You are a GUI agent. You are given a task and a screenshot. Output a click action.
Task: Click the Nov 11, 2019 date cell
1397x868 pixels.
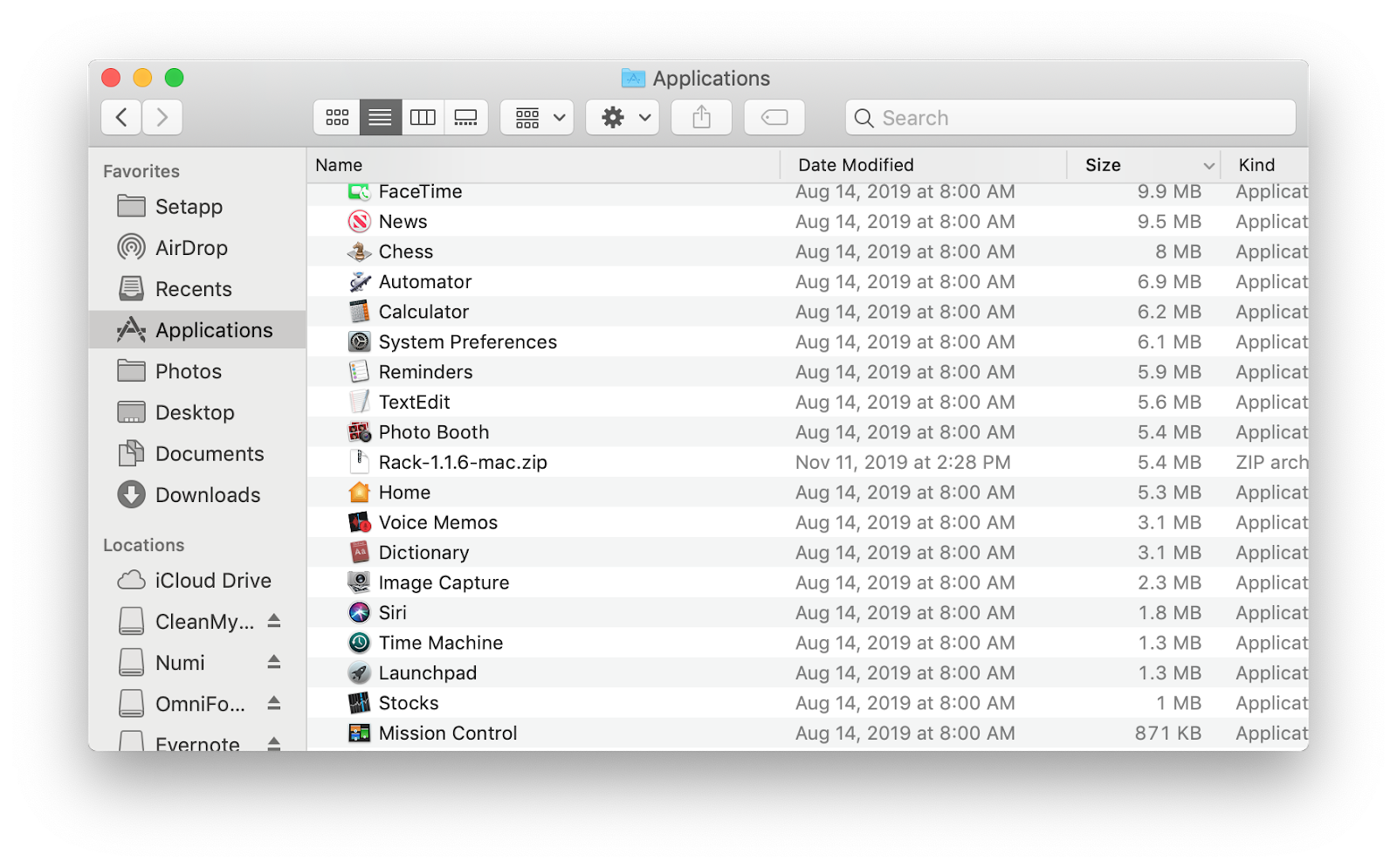[903, 462]
